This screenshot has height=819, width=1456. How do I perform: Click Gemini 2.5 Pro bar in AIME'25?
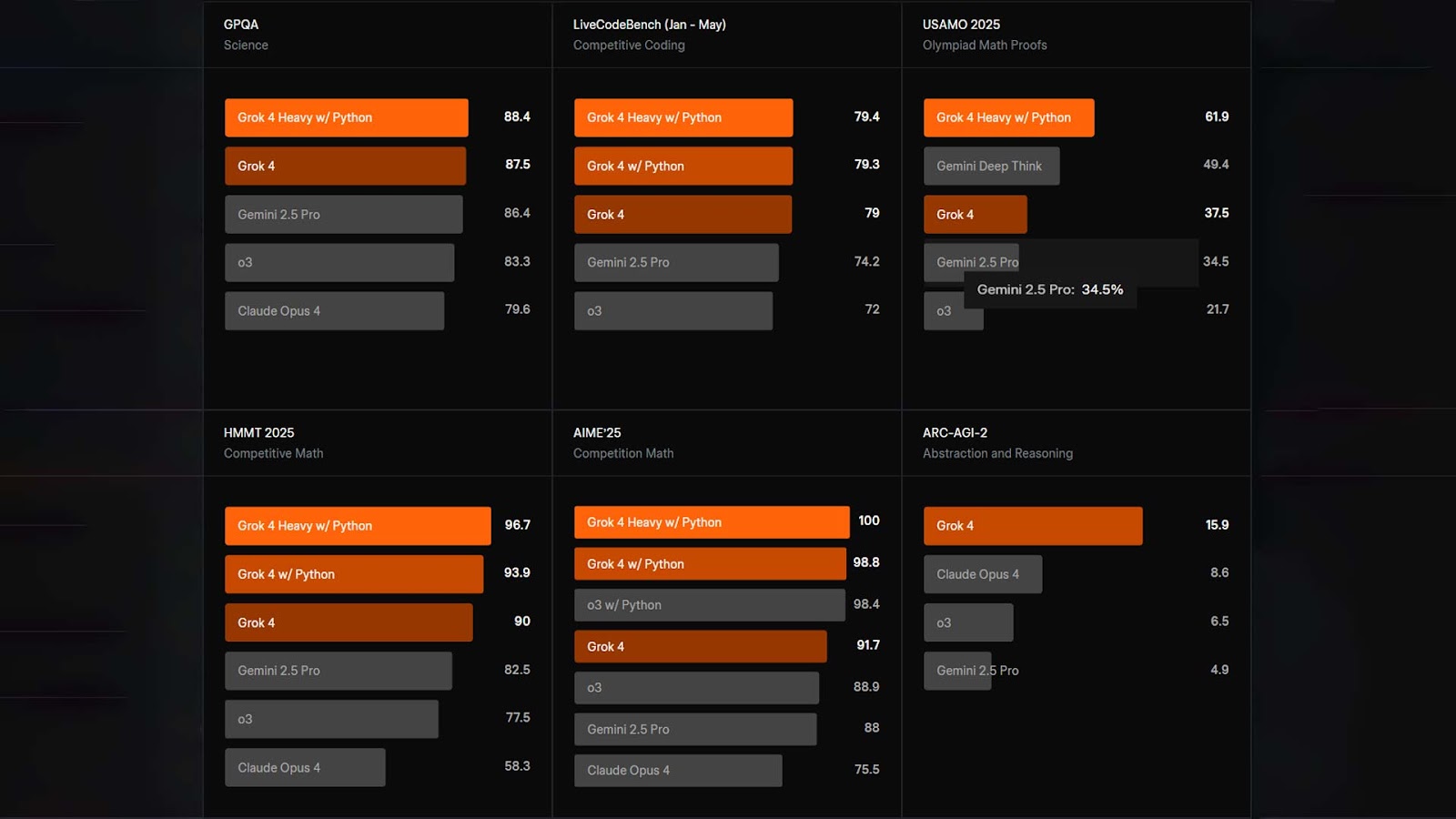695,729
